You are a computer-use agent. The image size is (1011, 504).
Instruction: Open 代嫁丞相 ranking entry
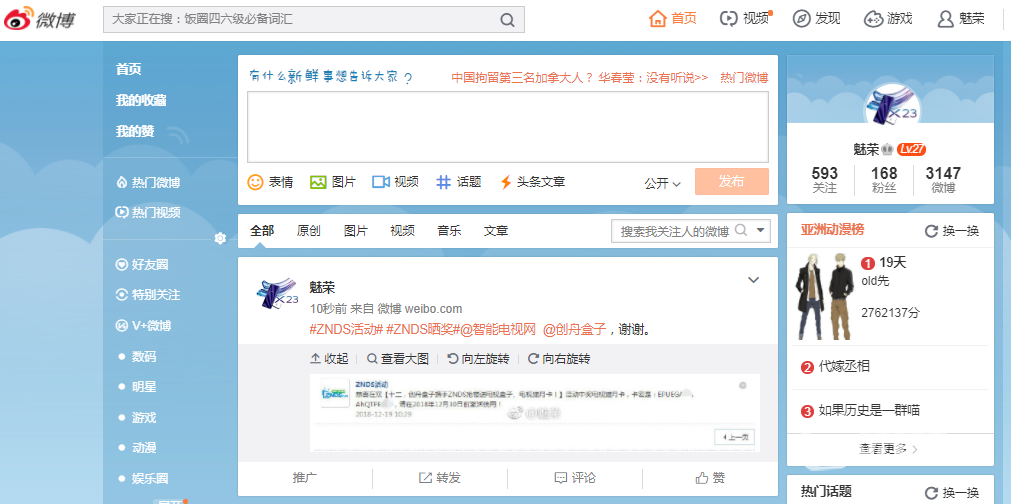coord(844,367)
